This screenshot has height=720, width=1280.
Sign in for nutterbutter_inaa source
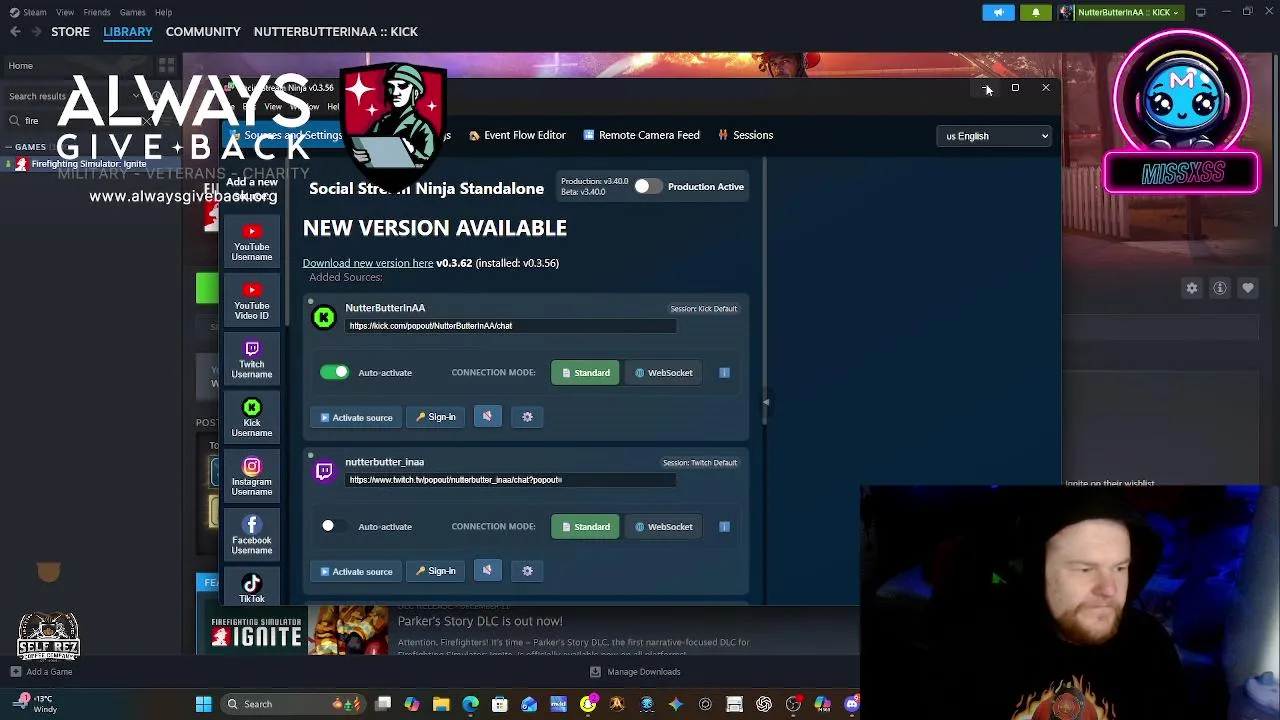click(x=436, y=571)
